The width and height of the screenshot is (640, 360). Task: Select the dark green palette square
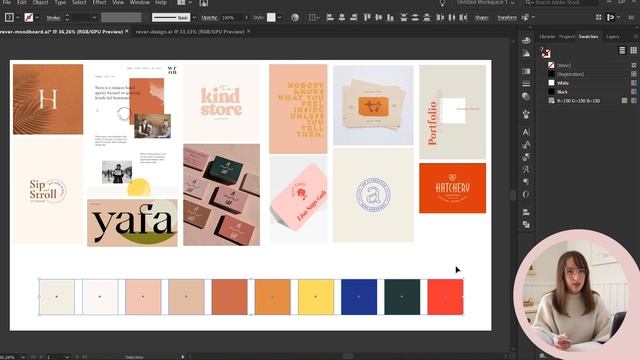402,297
